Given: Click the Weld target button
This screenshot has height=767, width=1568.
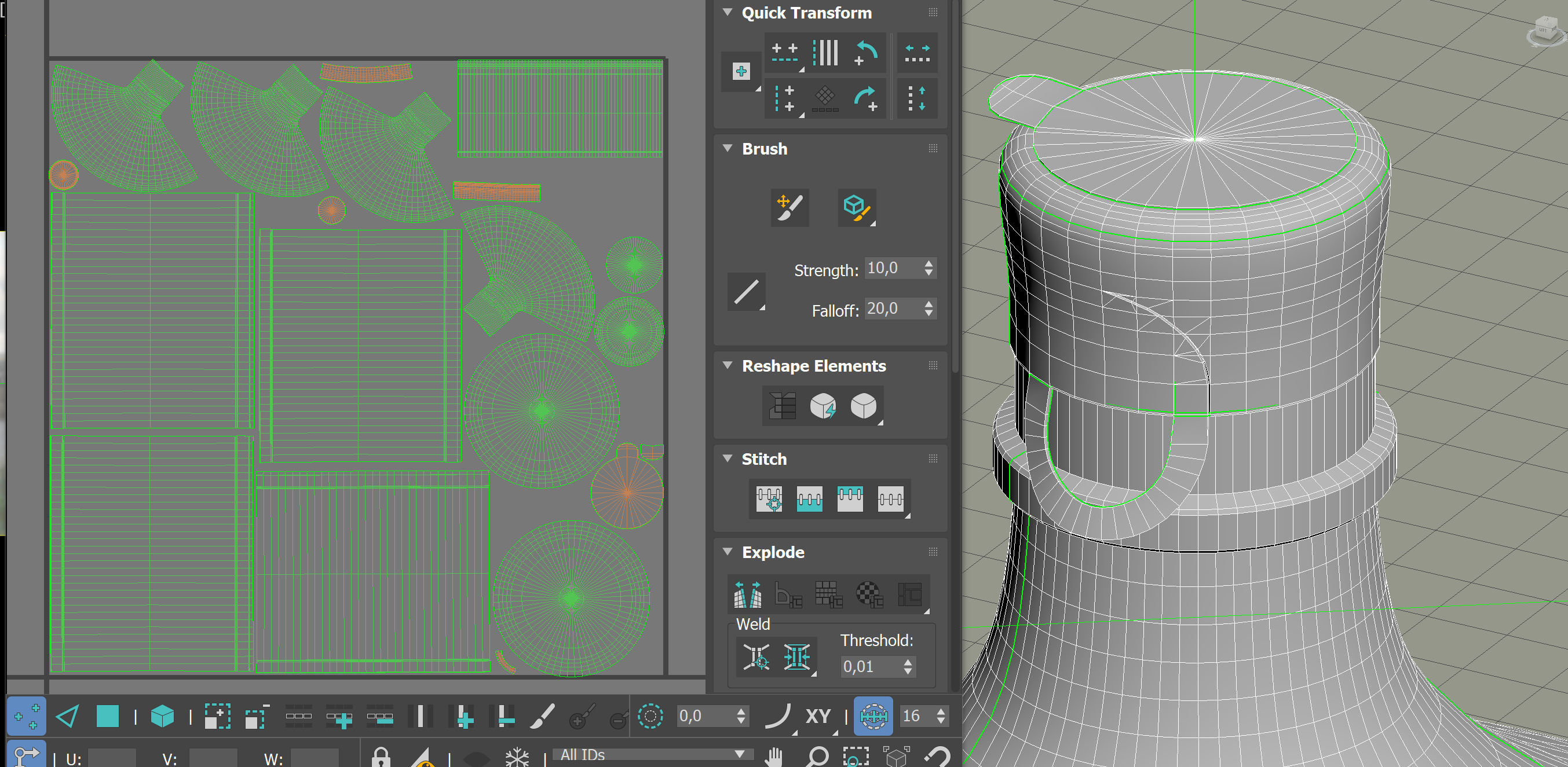Looking at the screenshot, I should pyautogui.click(x=756, y=657).
